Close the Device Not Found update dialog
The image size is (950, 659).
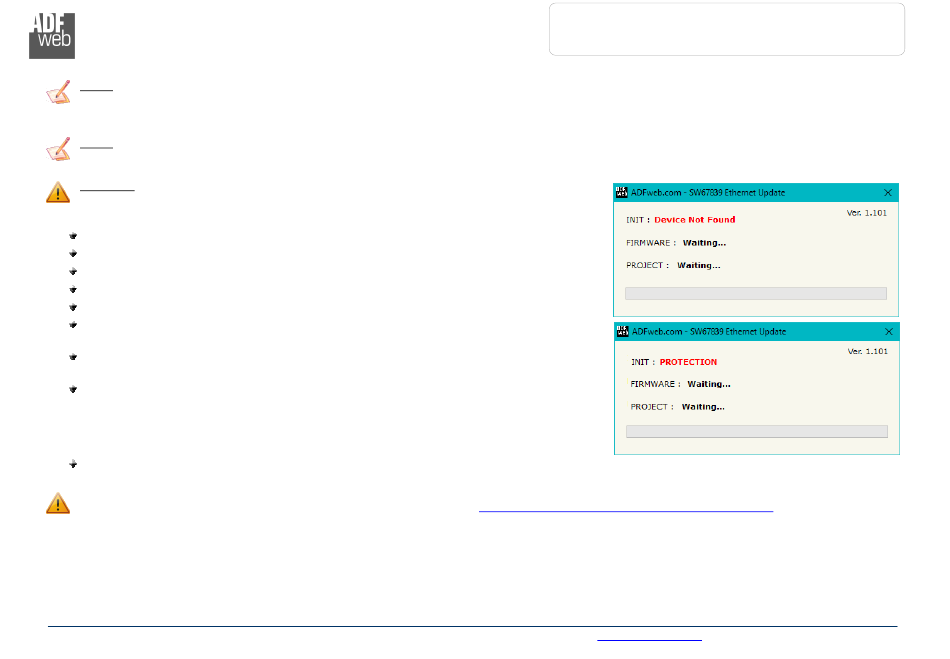pyautogui.click(x=887, y=192)
